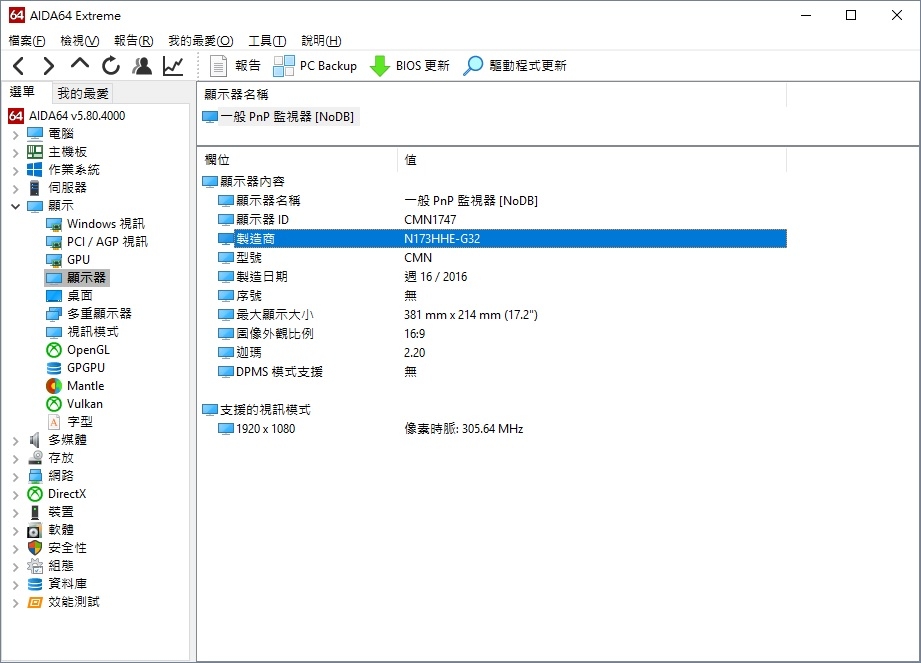Viewport: 921px width, 663px height.
Task: Expand the 多媒體 tree node
Action: (x=16, y=440)
